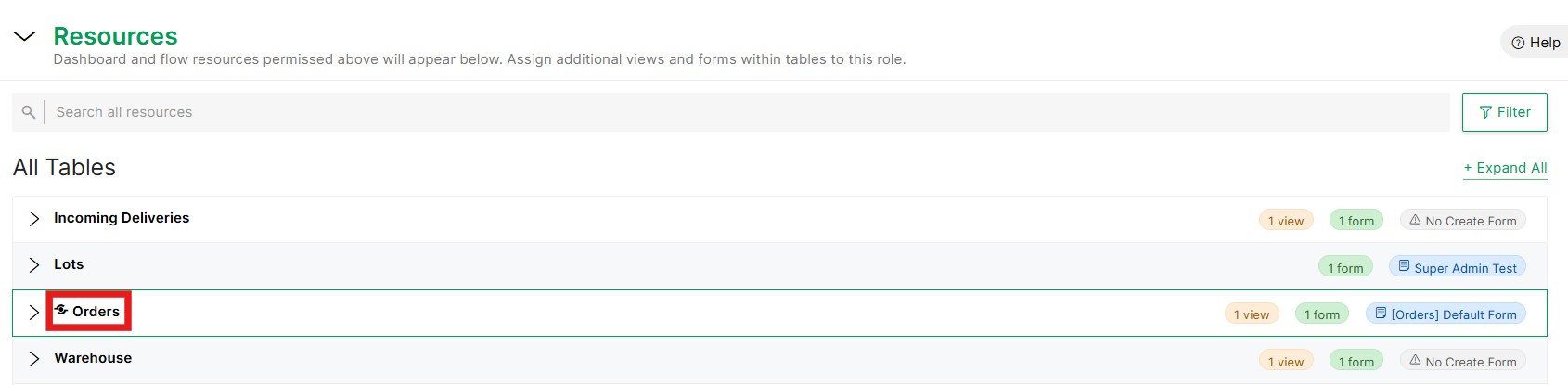Click the Help button
Viewport: 1568px width, 385px height.
[x=1536, y=43]
